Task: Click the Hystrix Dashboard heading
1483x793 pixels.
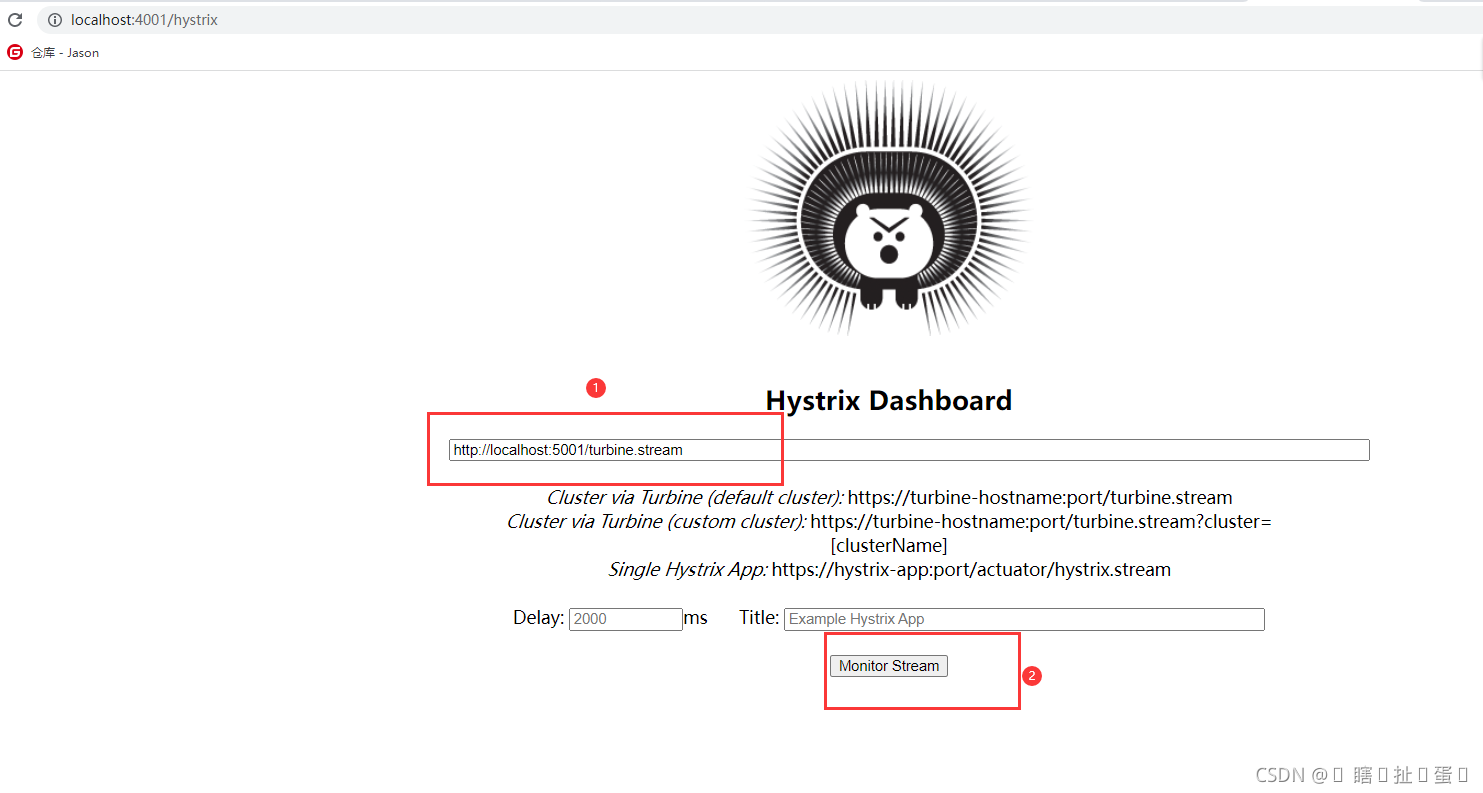Action: click(889, 401)
